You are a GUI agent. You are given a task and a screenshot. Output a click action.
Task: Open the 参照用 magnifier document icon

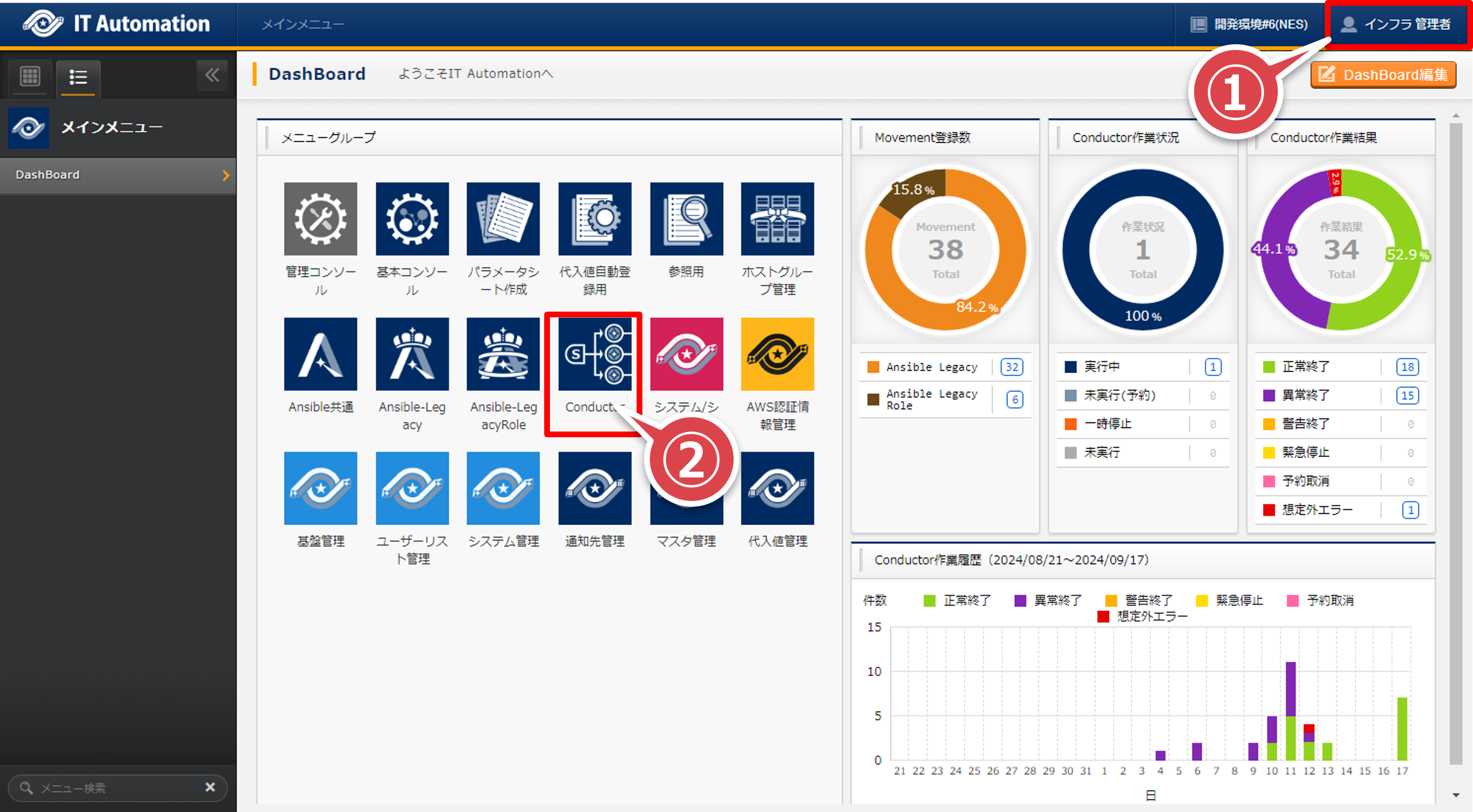[686, 219]
